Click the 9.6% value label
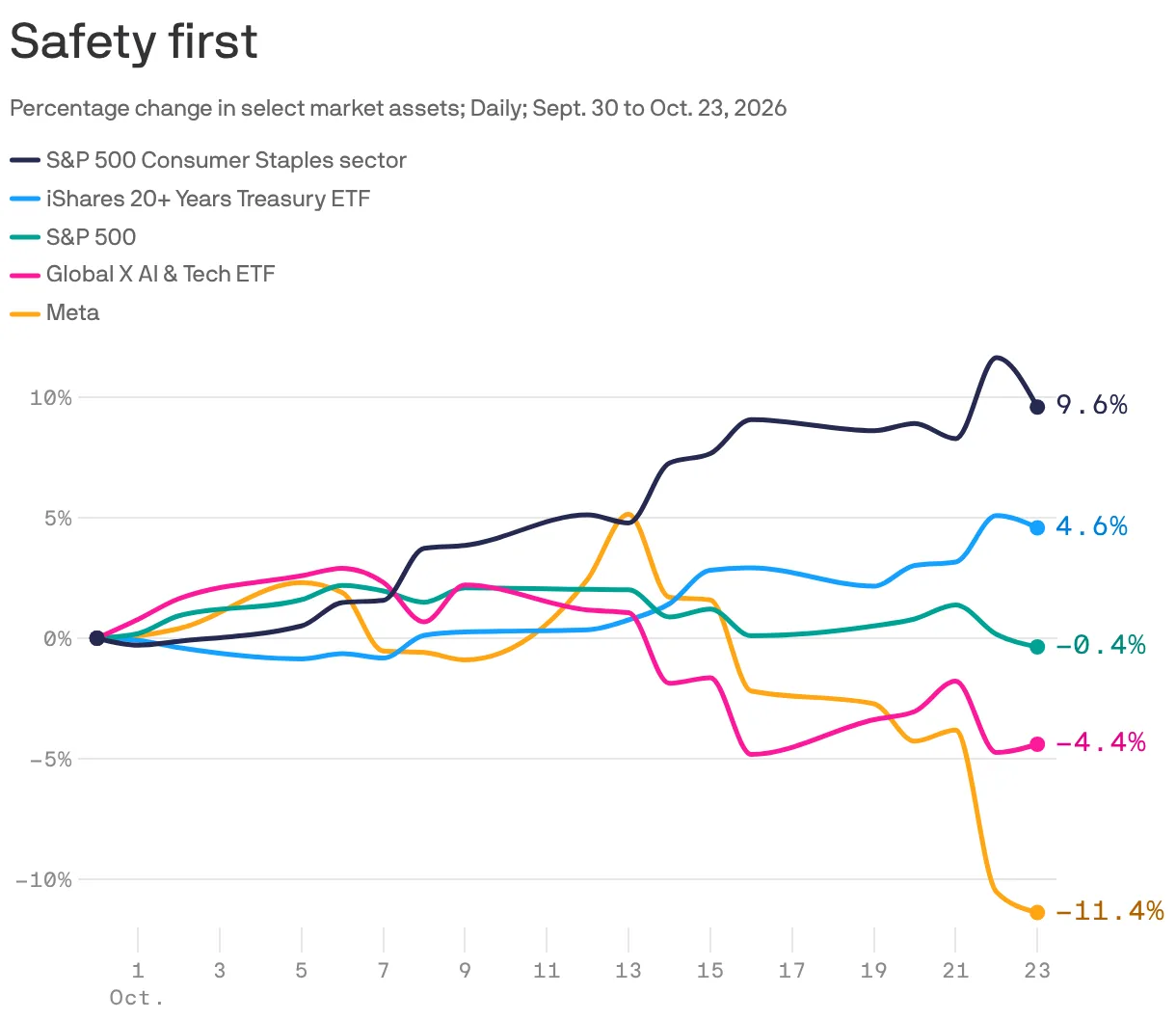 [1092, 405]
